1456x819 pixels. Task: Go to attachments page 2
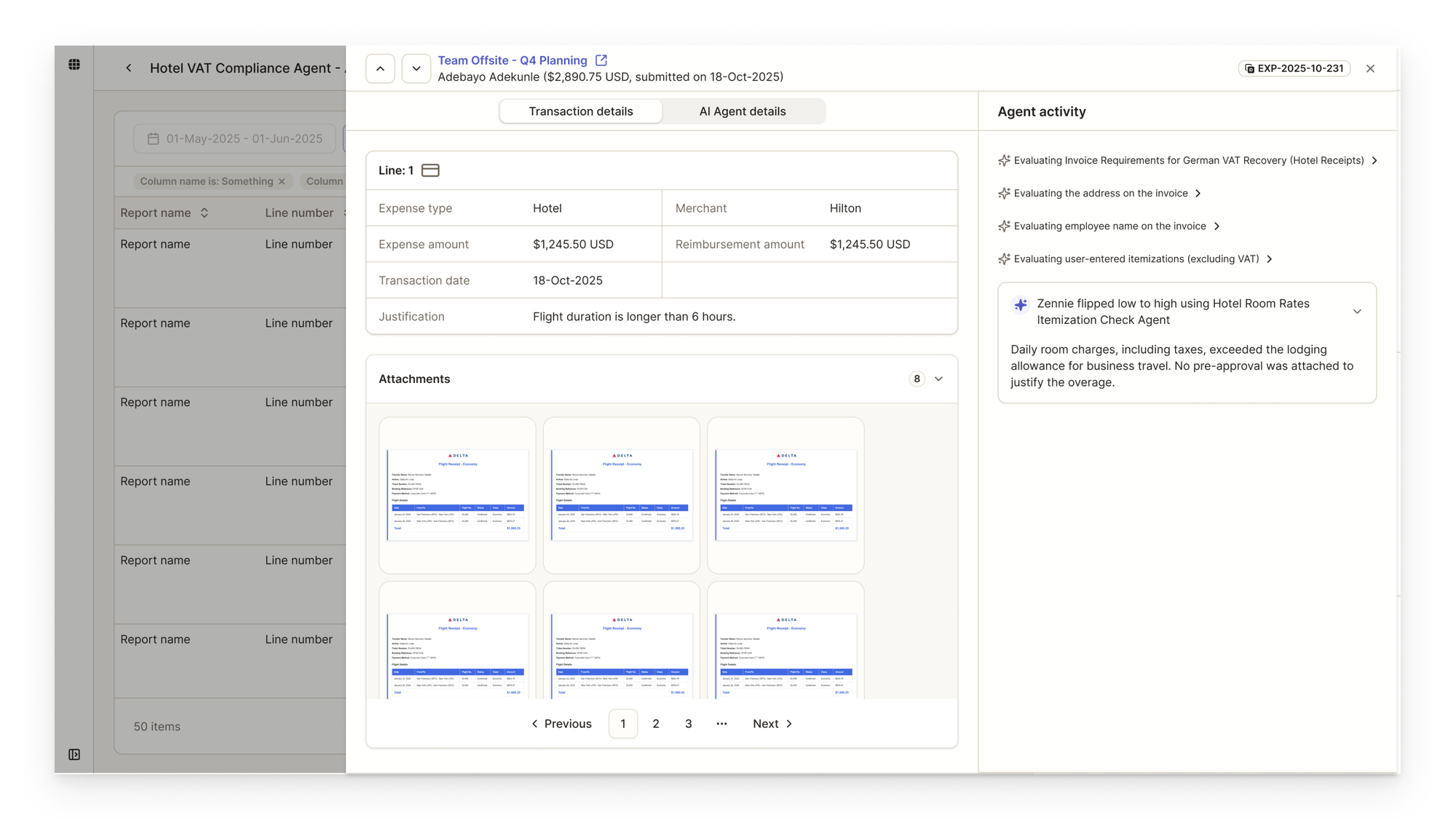pyautogui.click(x=655, y=724)
